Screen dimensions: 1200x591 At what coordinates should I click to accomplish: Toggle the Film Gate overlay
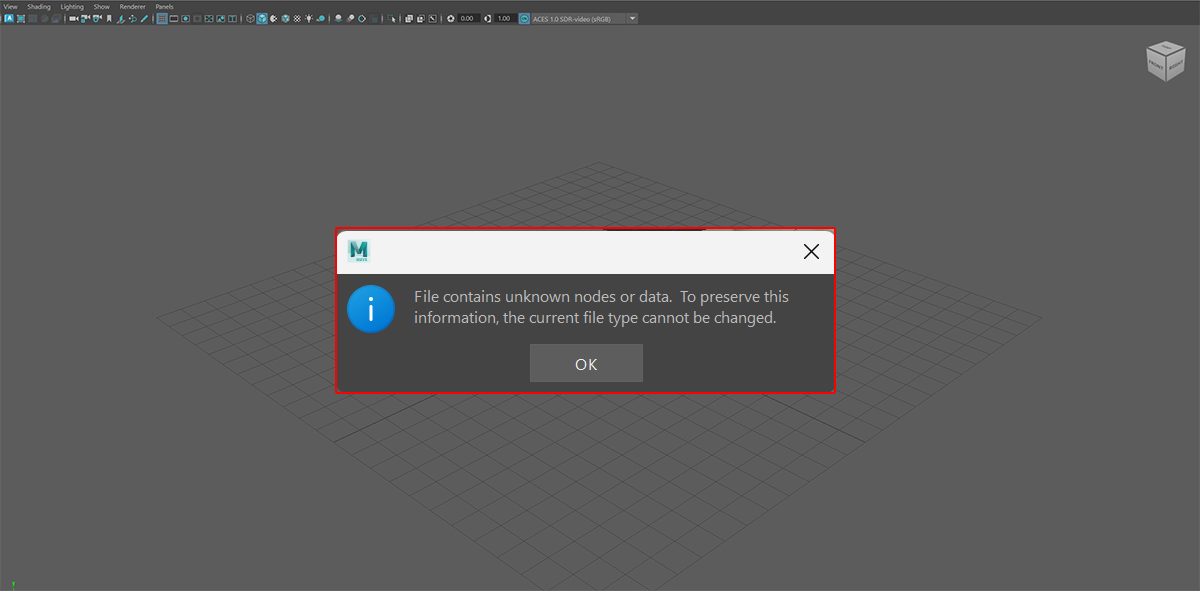point(174,19)
